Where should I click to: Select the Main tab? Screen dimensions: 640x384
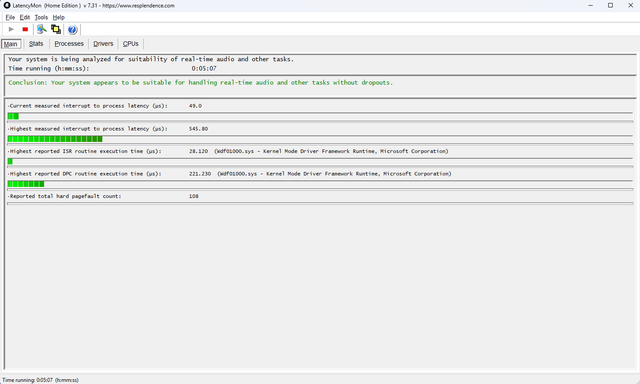[x=11, y=44]
